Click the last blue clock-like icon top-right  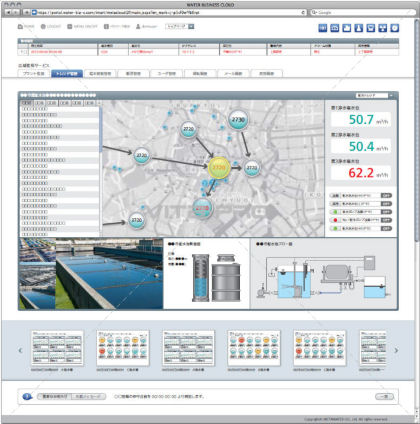point(395,28)
